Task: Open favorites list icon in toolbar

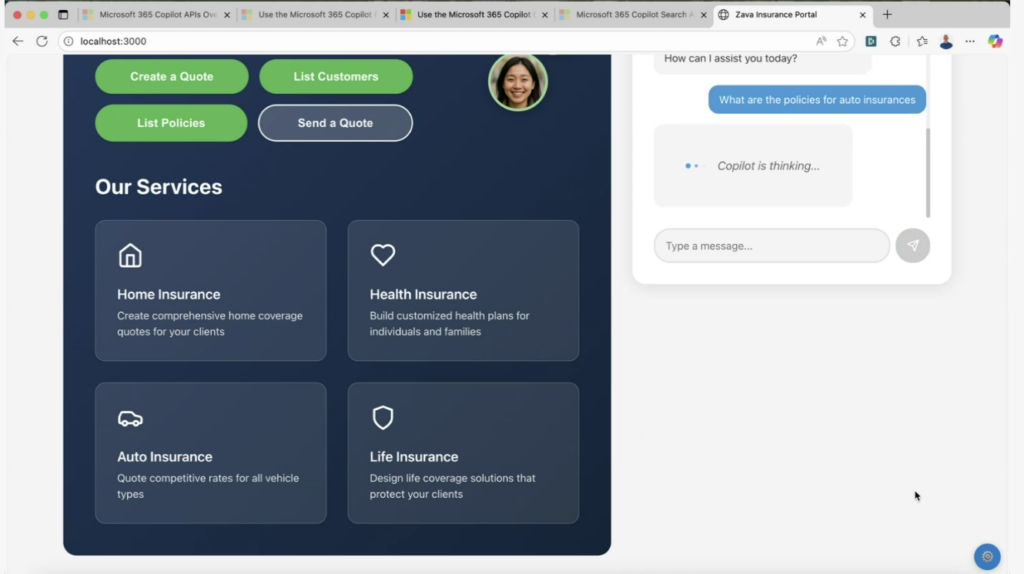Action: tap(921, 41)
